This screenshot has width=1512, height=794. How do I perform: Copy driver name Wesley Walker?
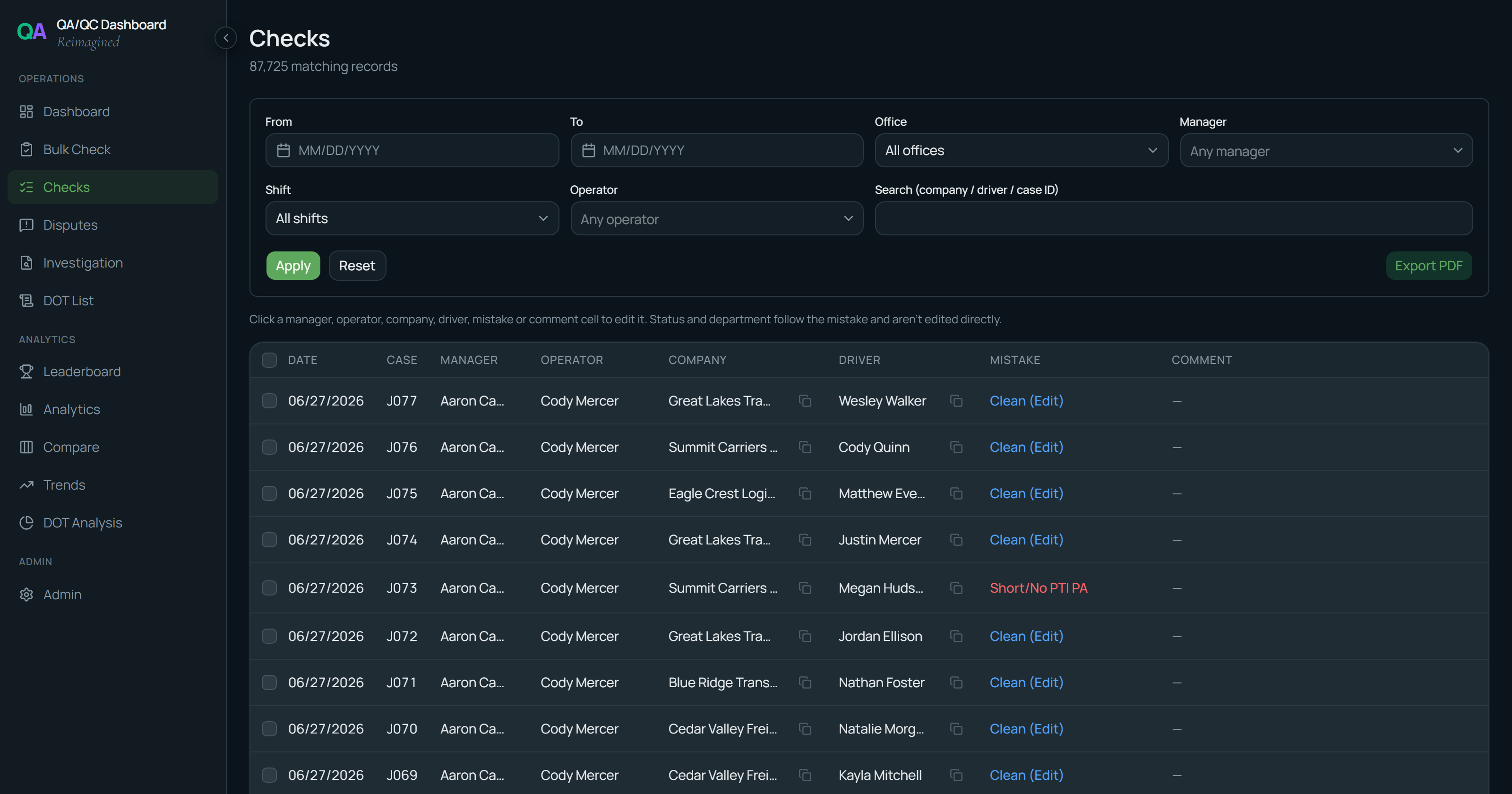tap(956, 400)
